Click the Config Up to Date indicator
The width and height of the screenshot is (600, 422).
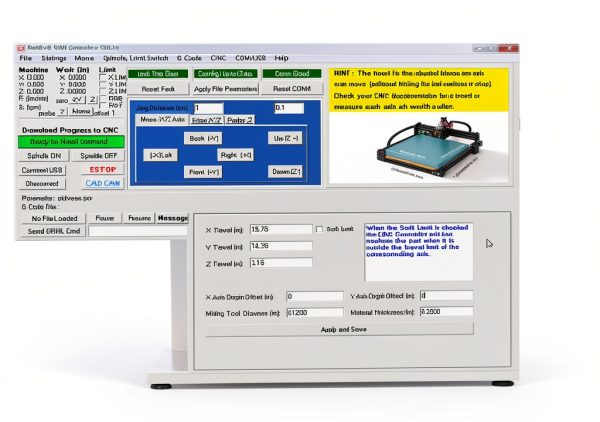point(225,73)
